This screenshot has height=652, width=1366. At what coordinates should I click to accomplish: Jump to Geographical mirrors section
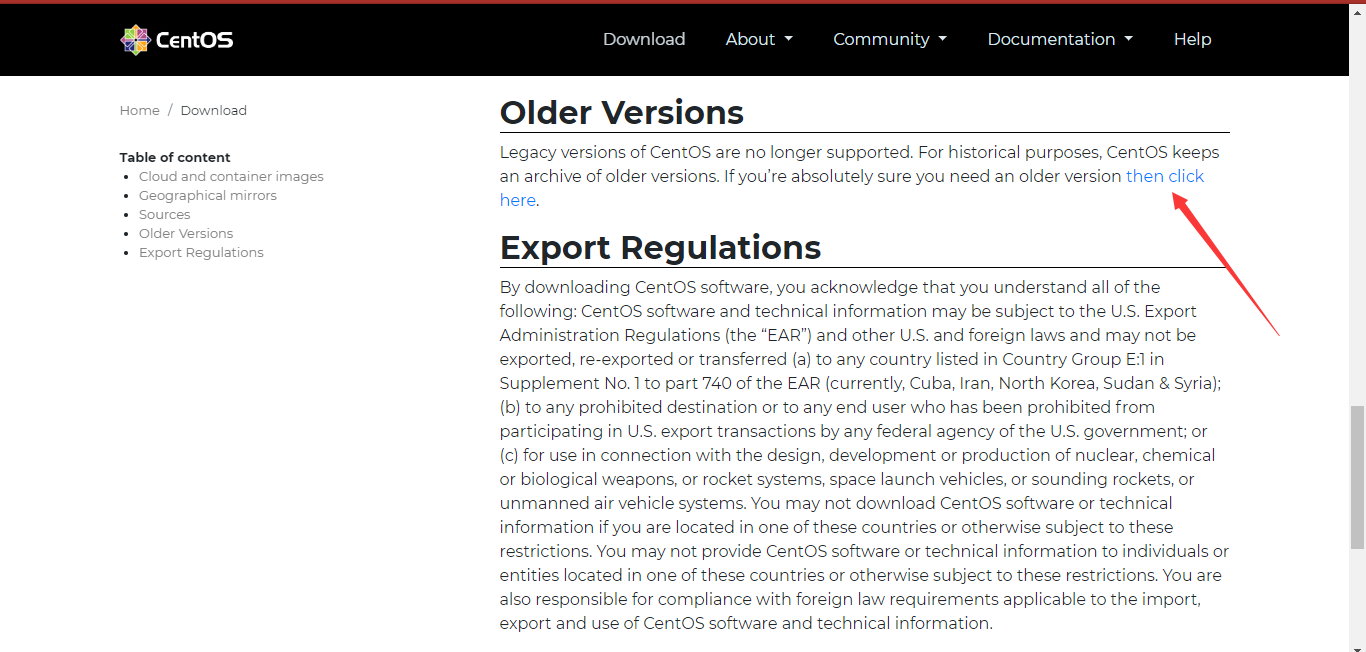coord(208,195)
